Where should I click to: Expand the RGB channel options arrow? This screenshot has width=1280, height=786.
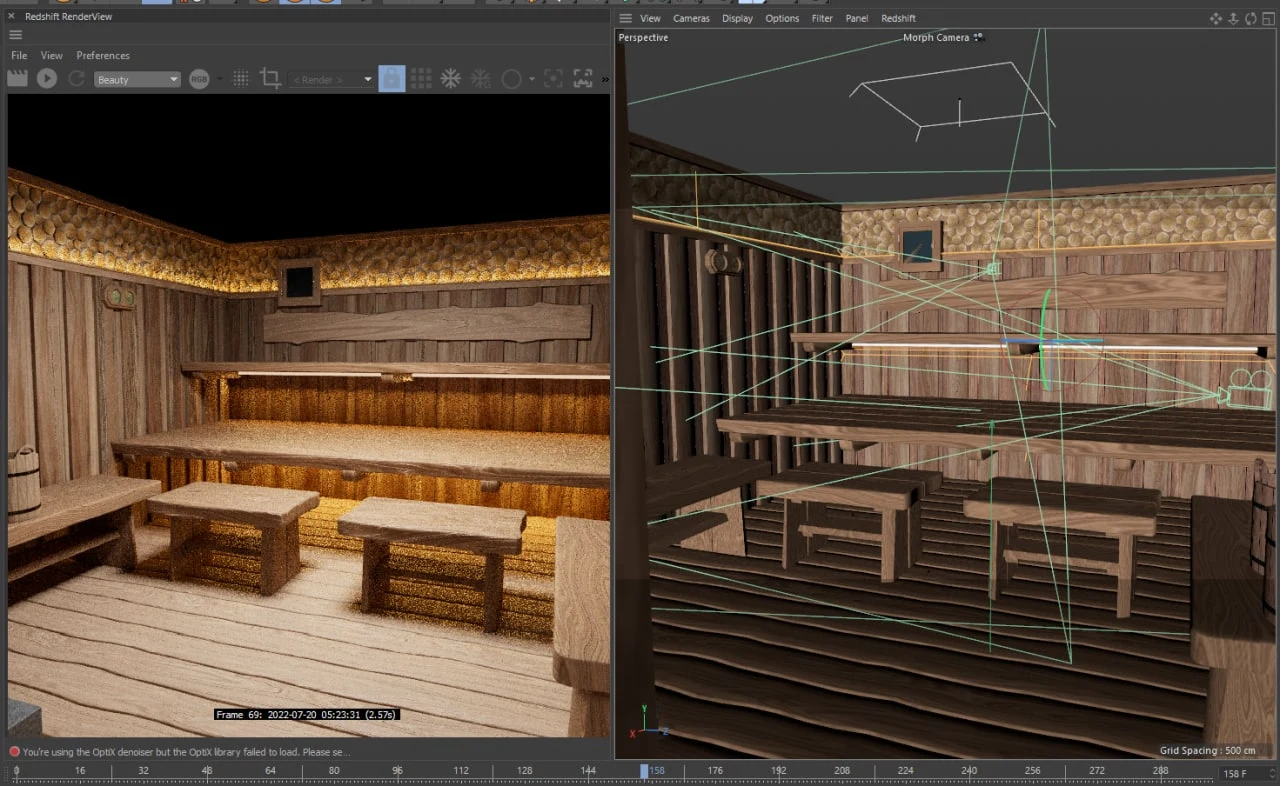(220, 79)
